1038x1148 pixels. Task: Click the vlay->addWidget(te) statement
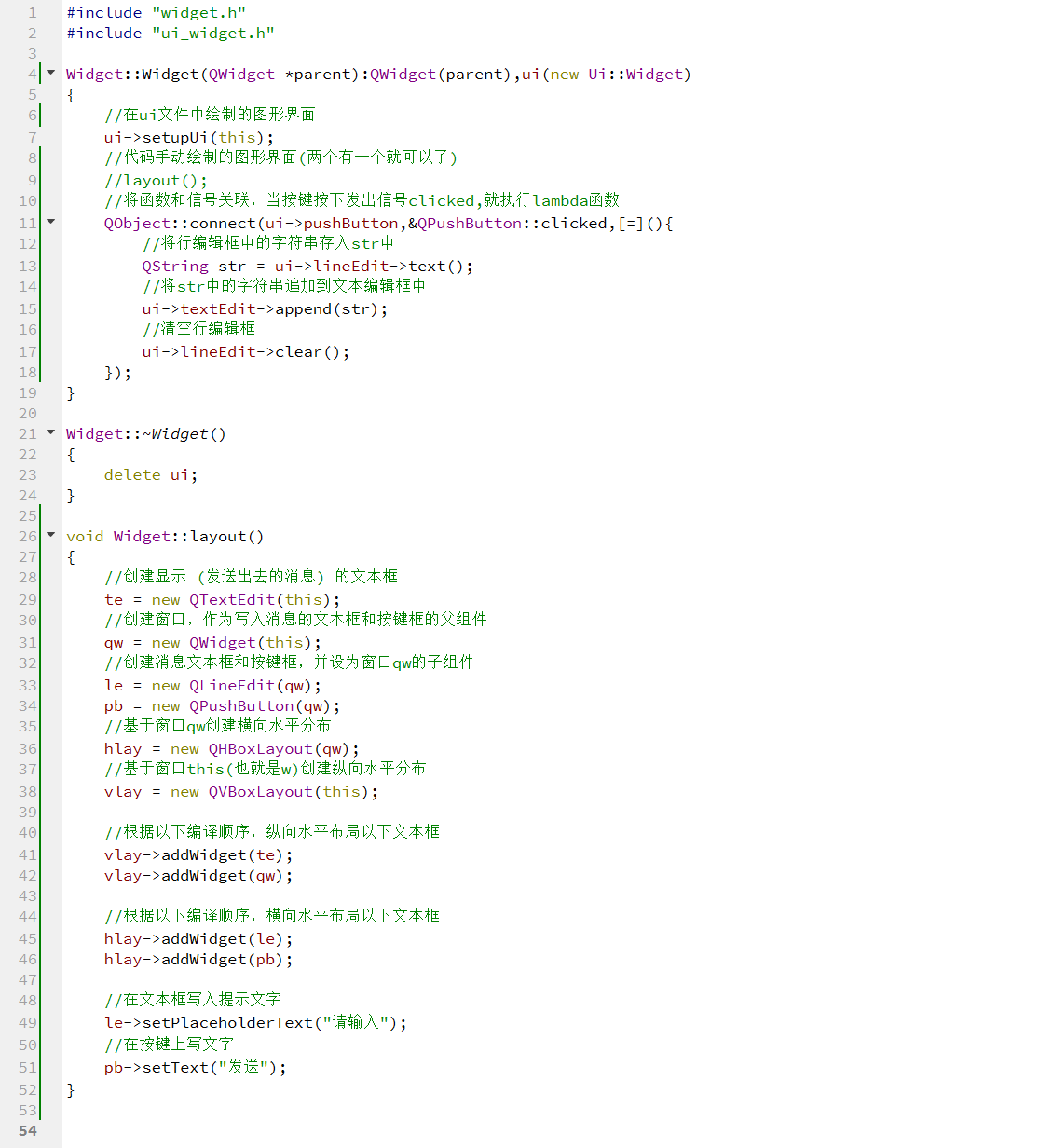[198, 854]
